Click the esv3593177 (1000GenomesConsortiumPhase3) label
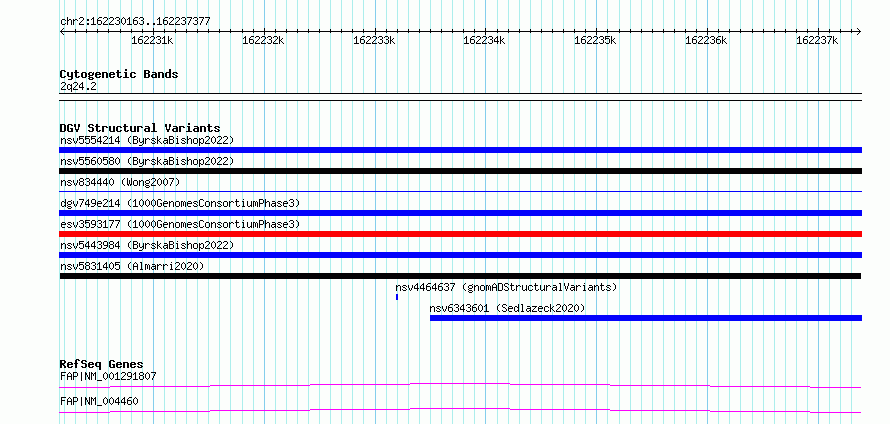Screen dimensions: 890x424 (x=180, y=224)
